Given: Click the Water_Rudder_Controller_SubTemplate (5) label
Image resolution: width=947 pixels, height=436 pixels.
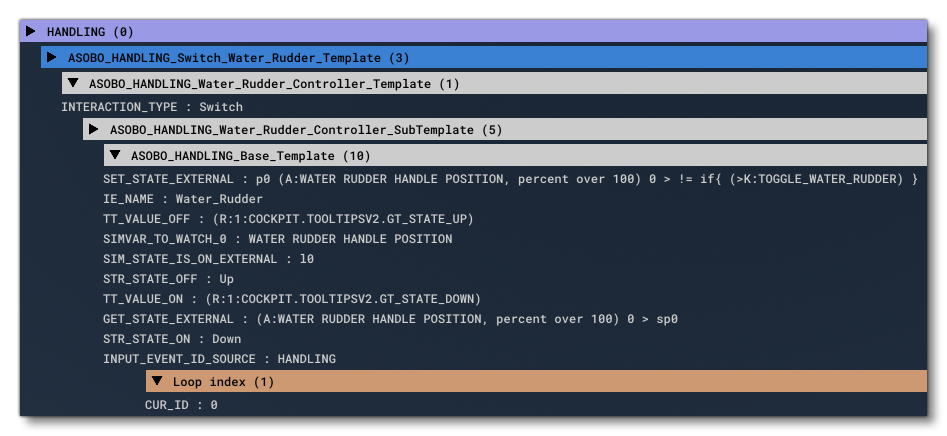Looking at the screenshot, I should 305,130.
